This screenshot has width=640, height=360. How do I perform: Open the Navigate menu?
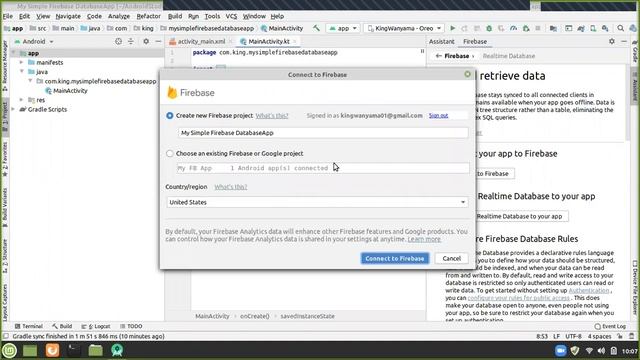[x=68, y=16]
